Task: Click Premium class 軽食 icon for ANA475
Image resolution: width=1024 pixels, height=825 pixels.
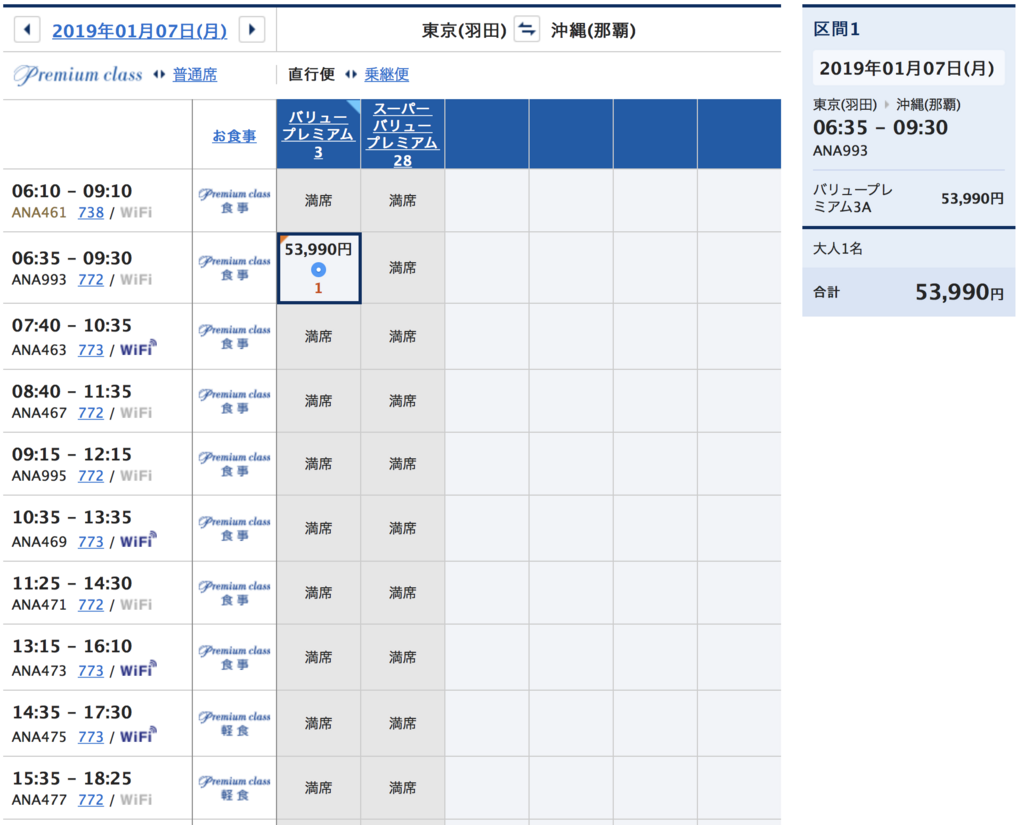Action: coord(234,723)
